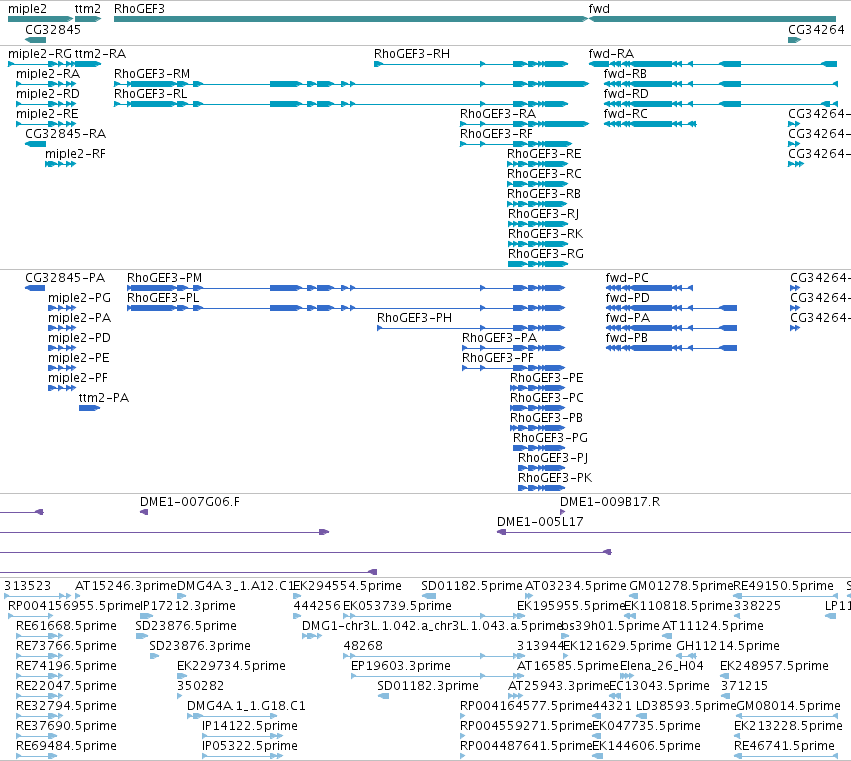Image resolution: width=851 pixels, height=761 pixels.
Task: Select the fwd-RA transcript
Action: (713, 64)
